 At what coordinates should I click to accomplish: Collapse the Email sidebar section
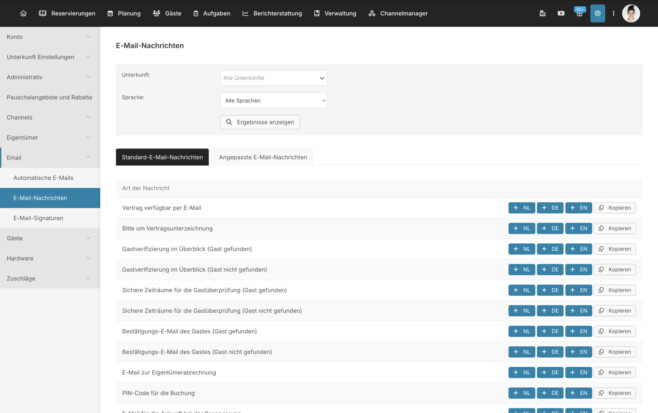[x=50, y=158]
